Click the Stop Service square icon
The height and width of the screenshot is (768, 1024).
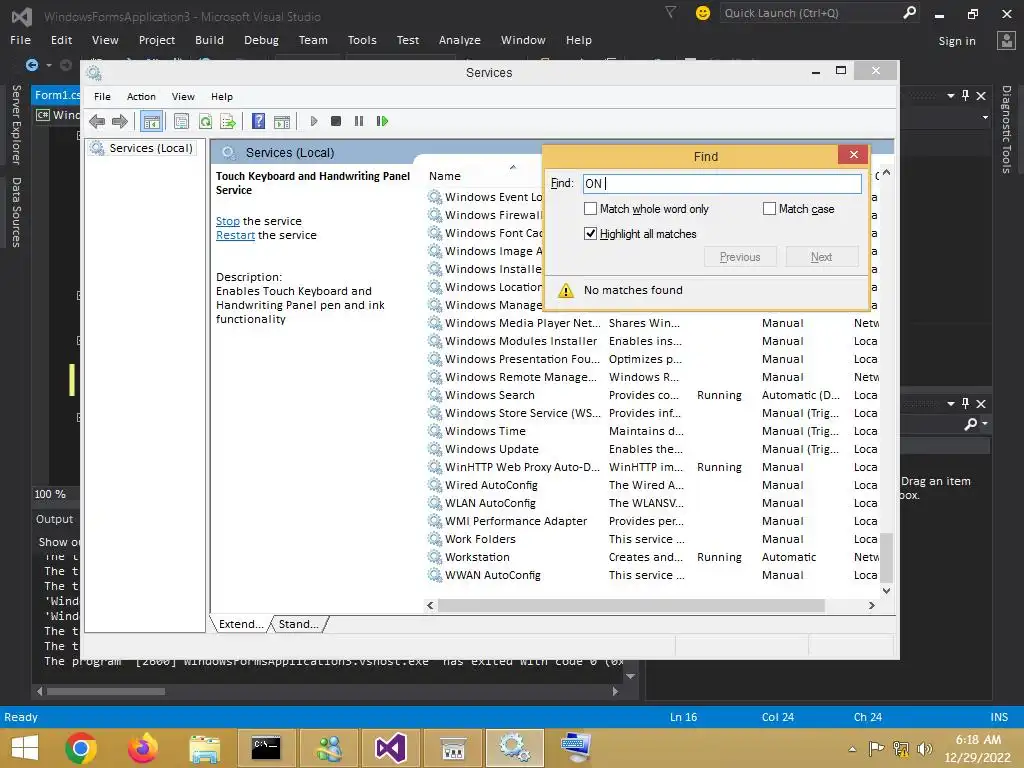pos(336,121)
